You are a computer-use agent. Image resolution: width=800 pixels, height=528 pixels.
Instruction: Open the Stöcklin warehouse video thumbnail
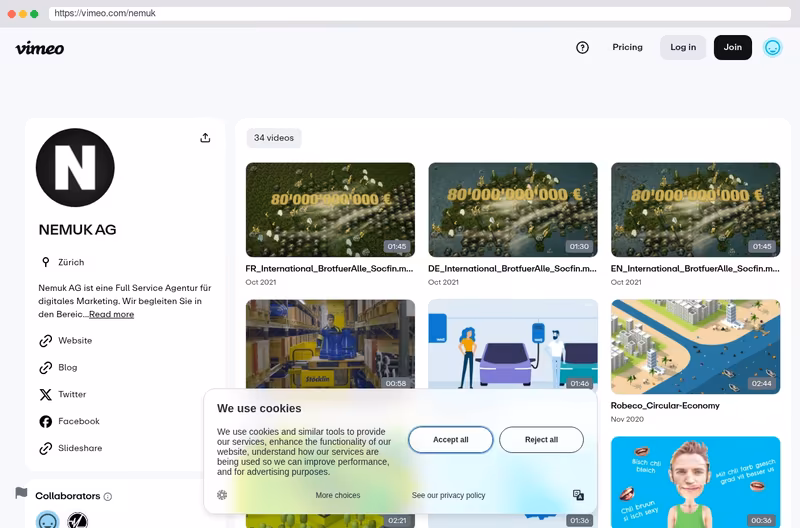pyautogui.click(x=330, y=344)
